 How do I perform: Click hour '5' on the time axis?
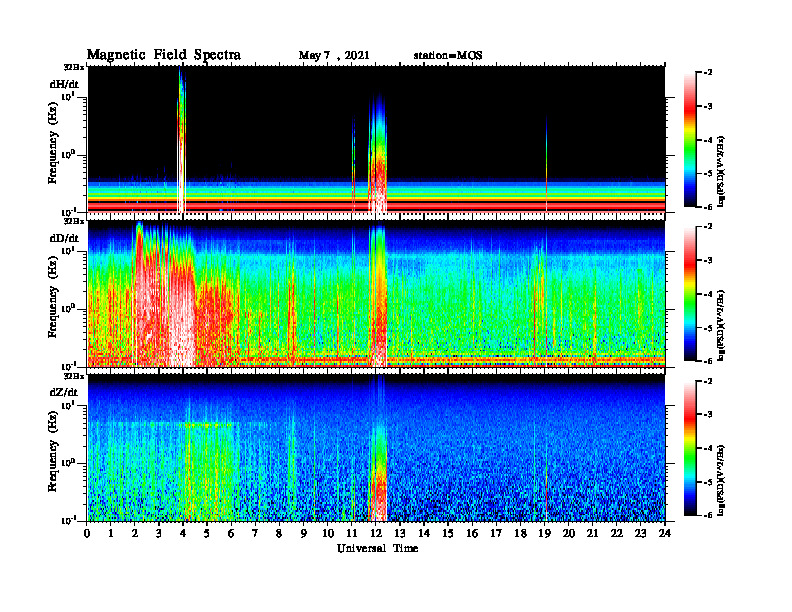(207, 533)
